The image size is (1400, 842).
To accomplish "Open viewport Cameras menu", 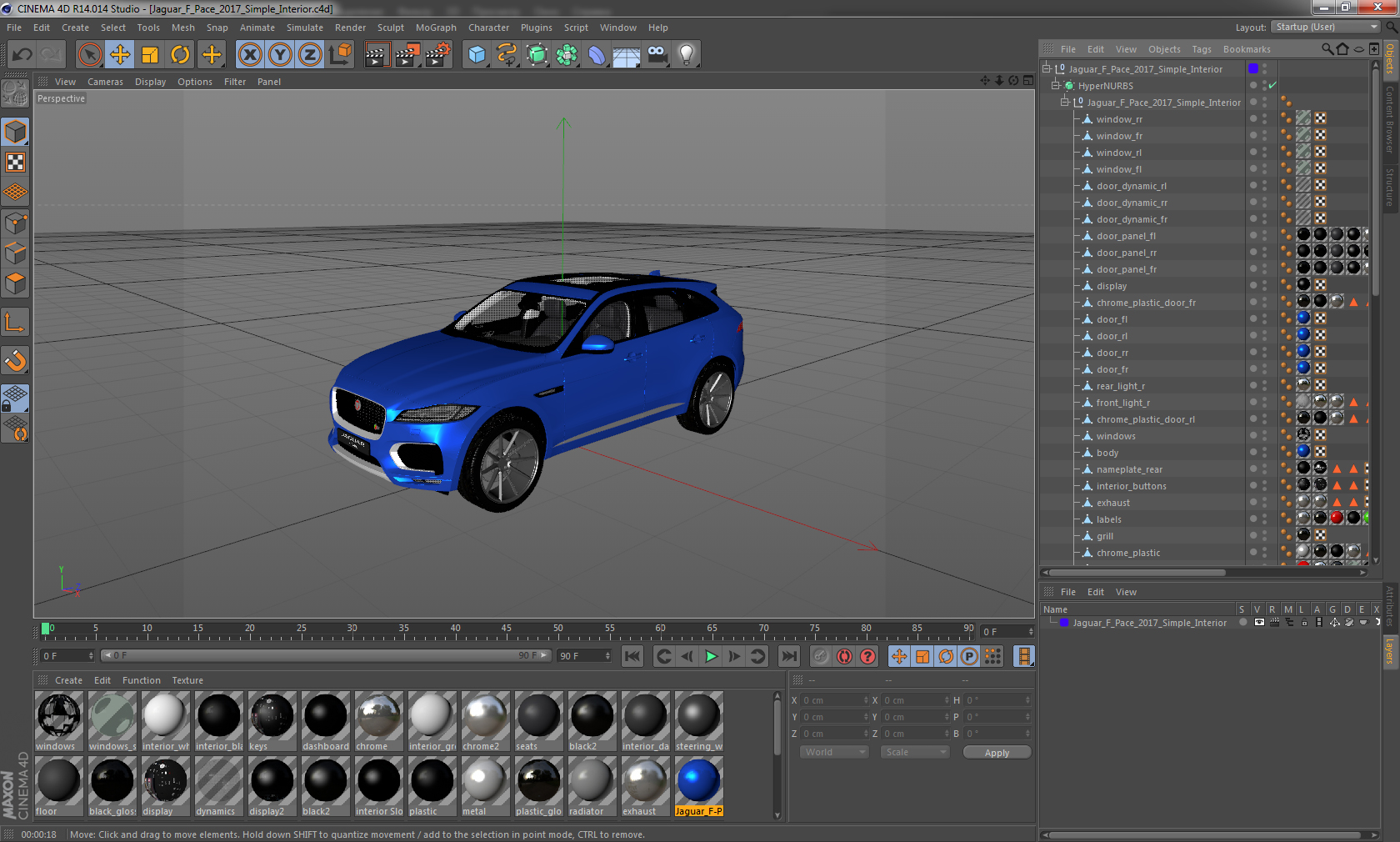I will (105, 82).
